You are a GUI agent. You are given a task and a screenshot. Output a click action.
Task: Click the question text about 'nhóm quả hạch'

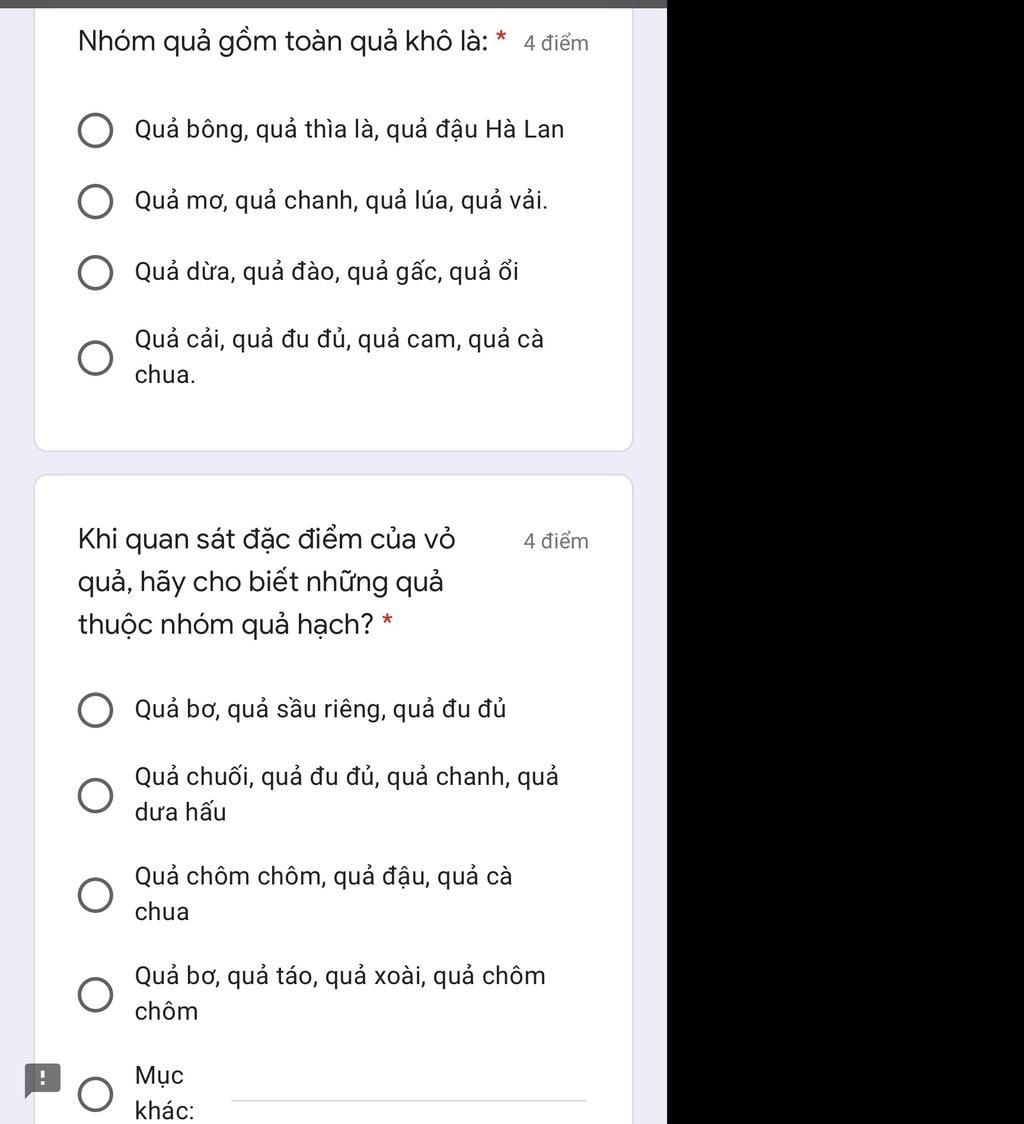pyautogui.click(x=266, y=582)
